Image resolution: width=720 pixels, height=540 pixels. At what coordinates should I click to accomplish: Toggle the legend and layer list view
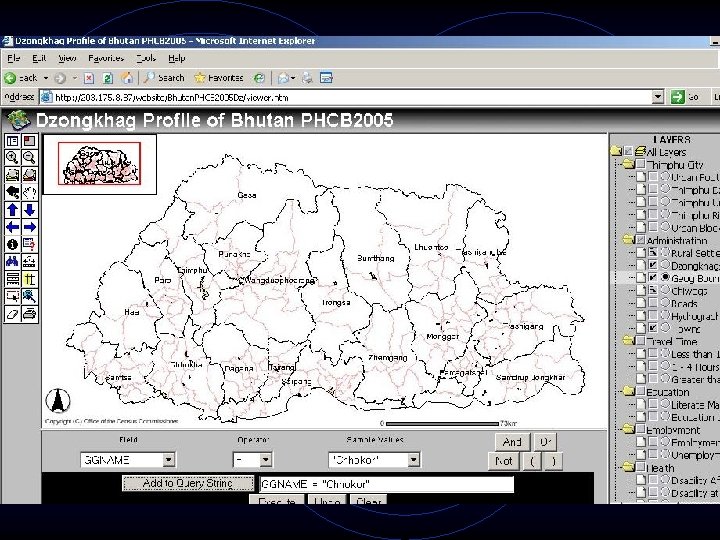pyautogui.click(x=12, y=141)
